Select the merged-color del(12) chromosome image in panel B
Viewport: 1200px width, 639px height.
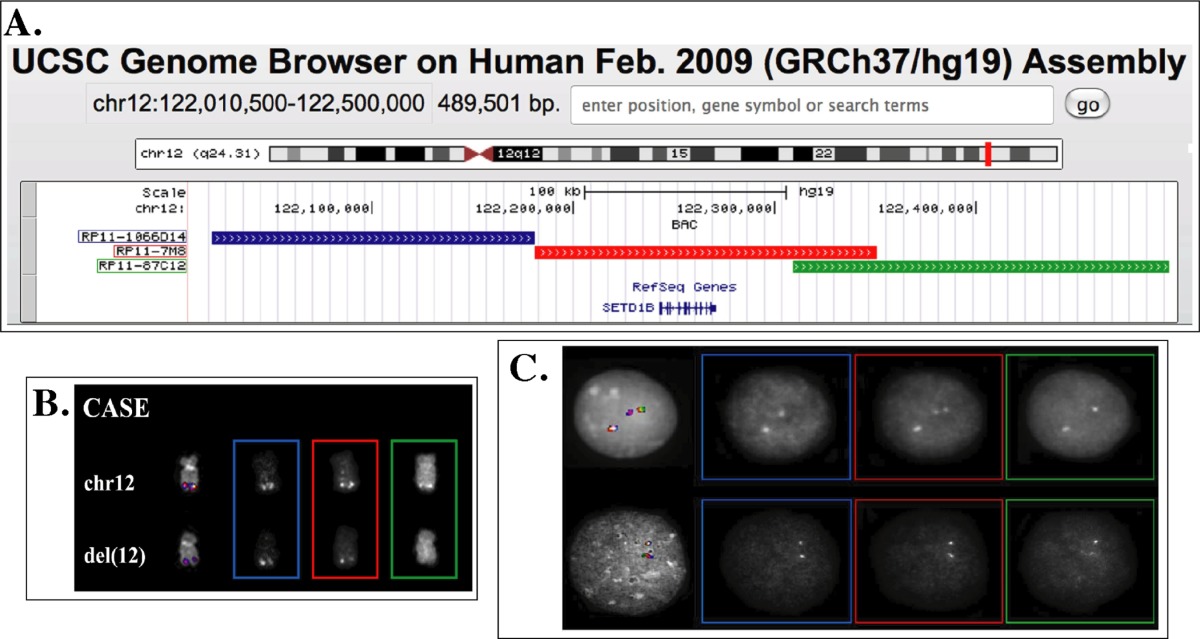(x=190, y=548)
